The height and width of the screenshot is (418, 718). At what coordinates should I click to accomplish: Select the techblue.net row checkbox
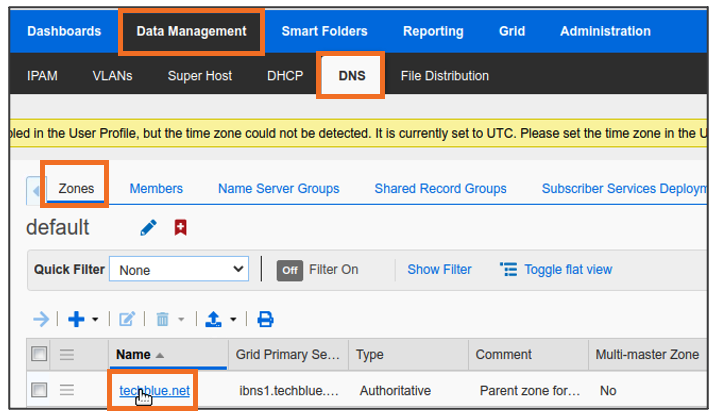(39, 390)
